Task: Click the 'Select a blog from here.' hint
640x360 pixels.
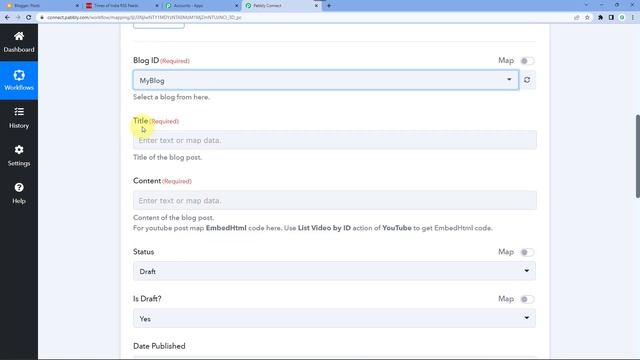Action: coord(171,97)
